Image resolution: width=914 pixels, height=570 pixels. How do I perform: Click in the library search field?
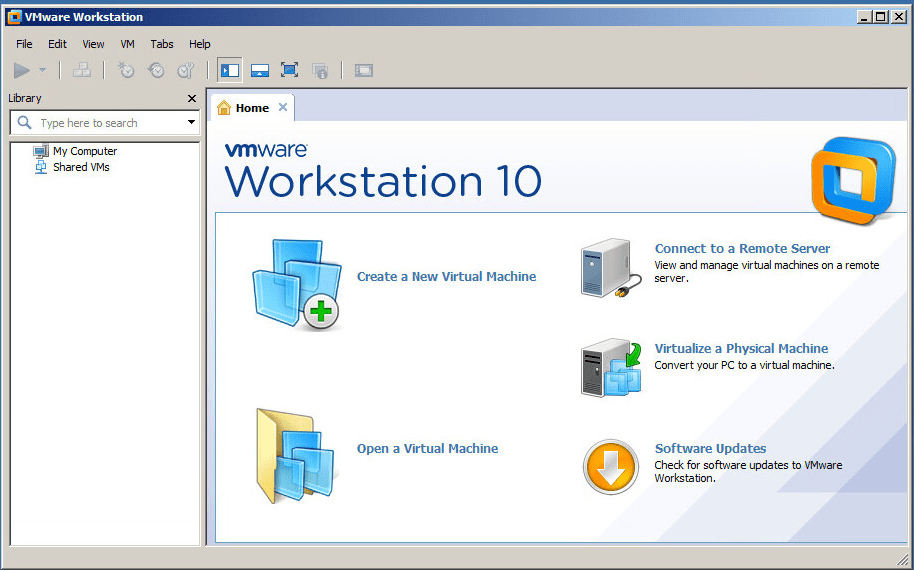pyautogui.click(x=105, y=123)
